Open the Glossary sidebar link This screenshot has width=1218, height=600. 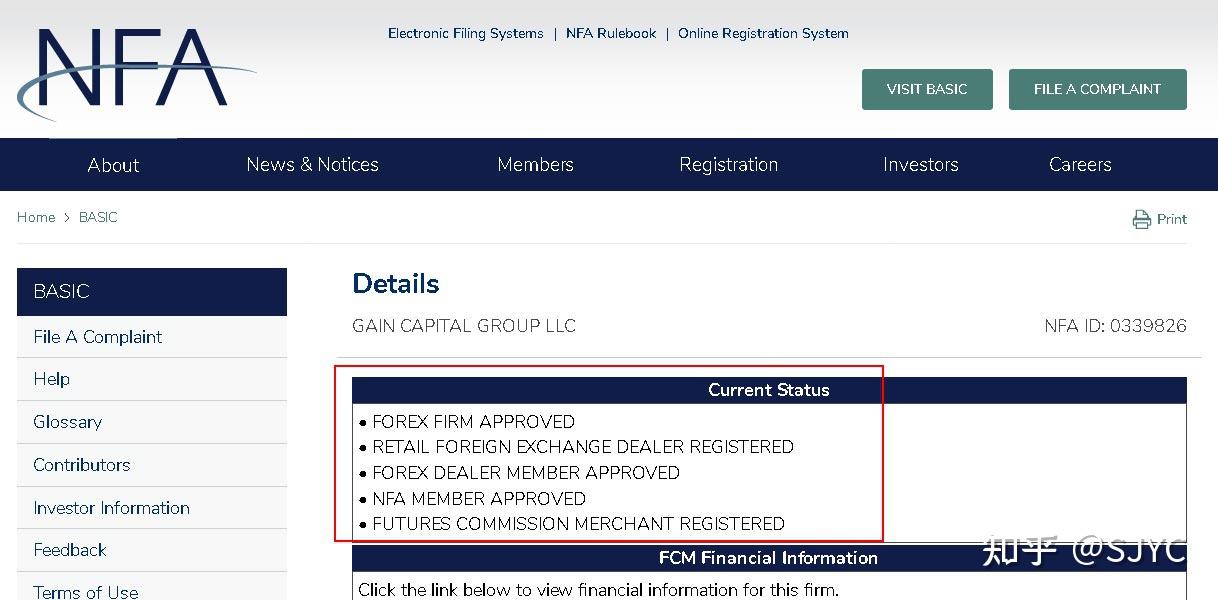click(67, 422)
